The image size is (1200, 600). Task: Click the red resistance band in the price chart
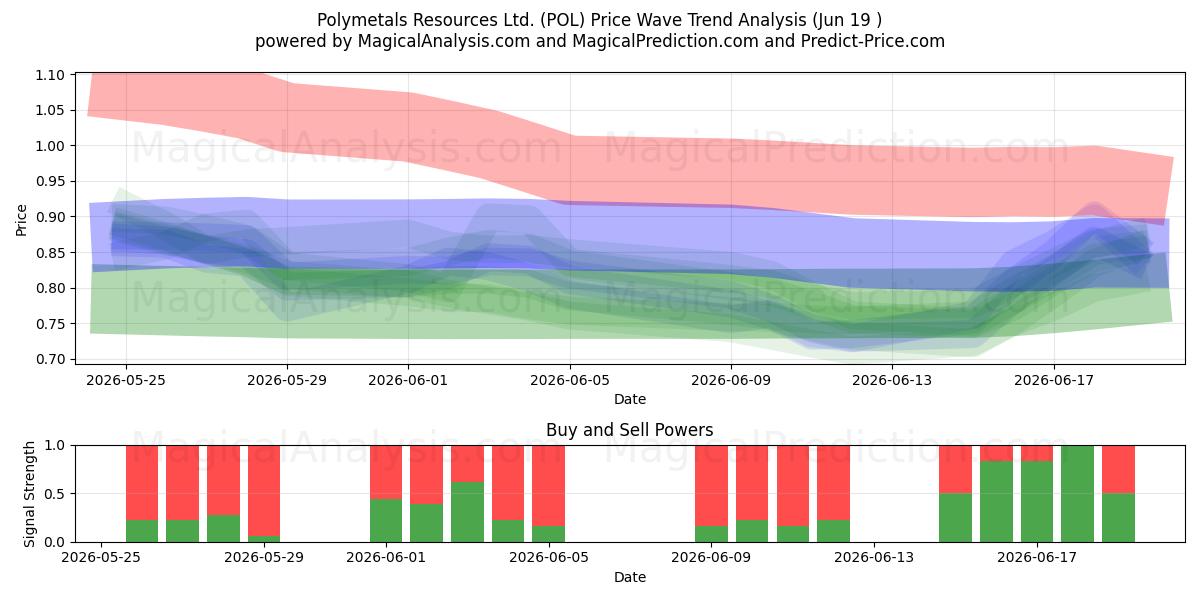coord(630,170)
